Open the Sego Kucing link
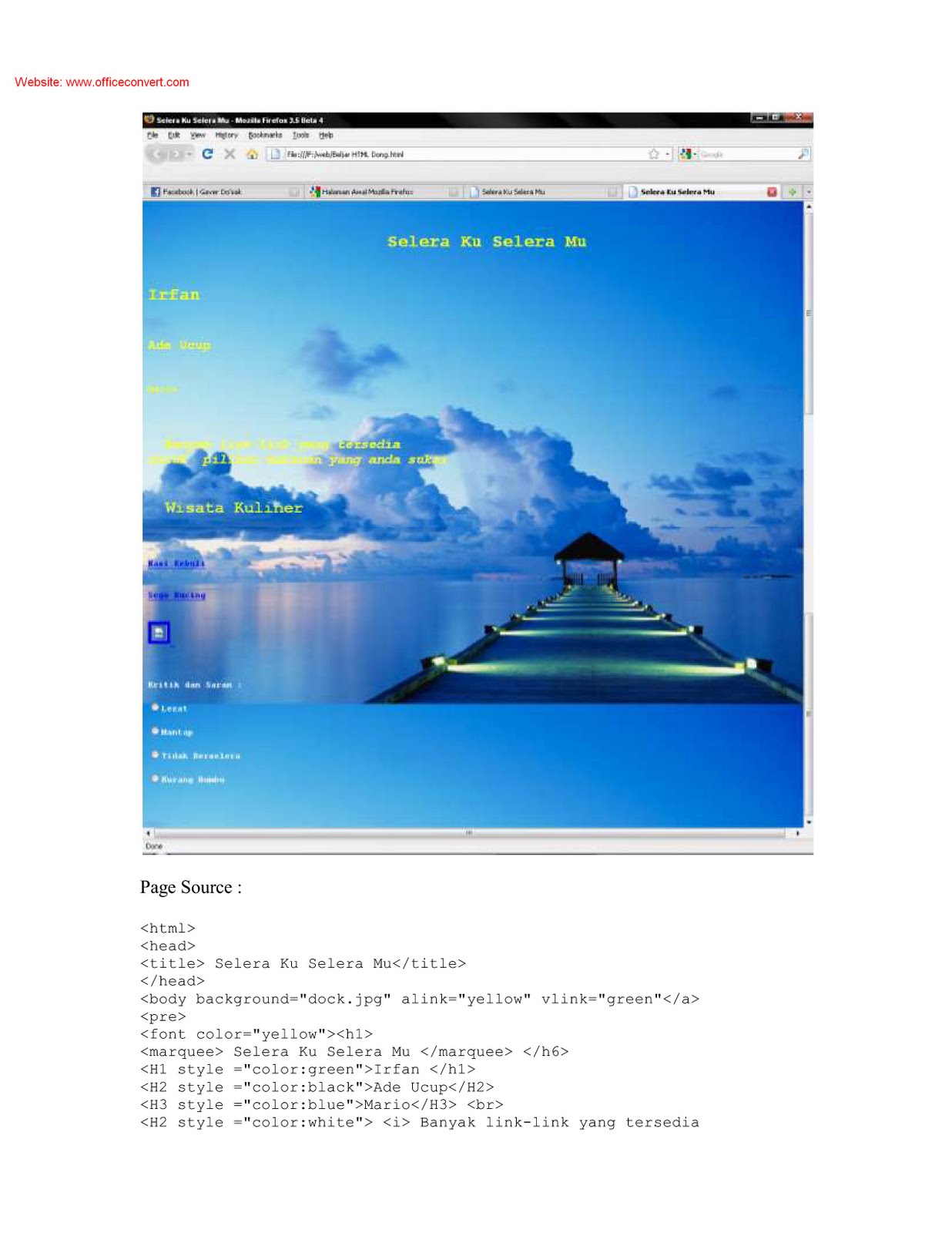Viewport: 952px width, 1233px height. (x=176, y=595)
